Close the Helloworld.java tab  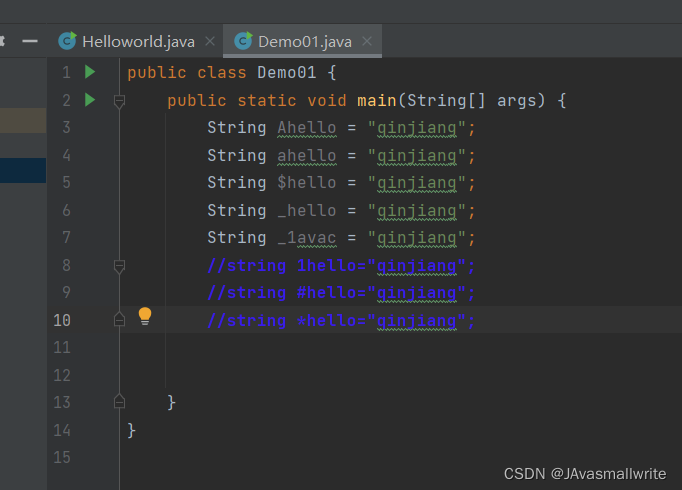[x=210, y=41]
